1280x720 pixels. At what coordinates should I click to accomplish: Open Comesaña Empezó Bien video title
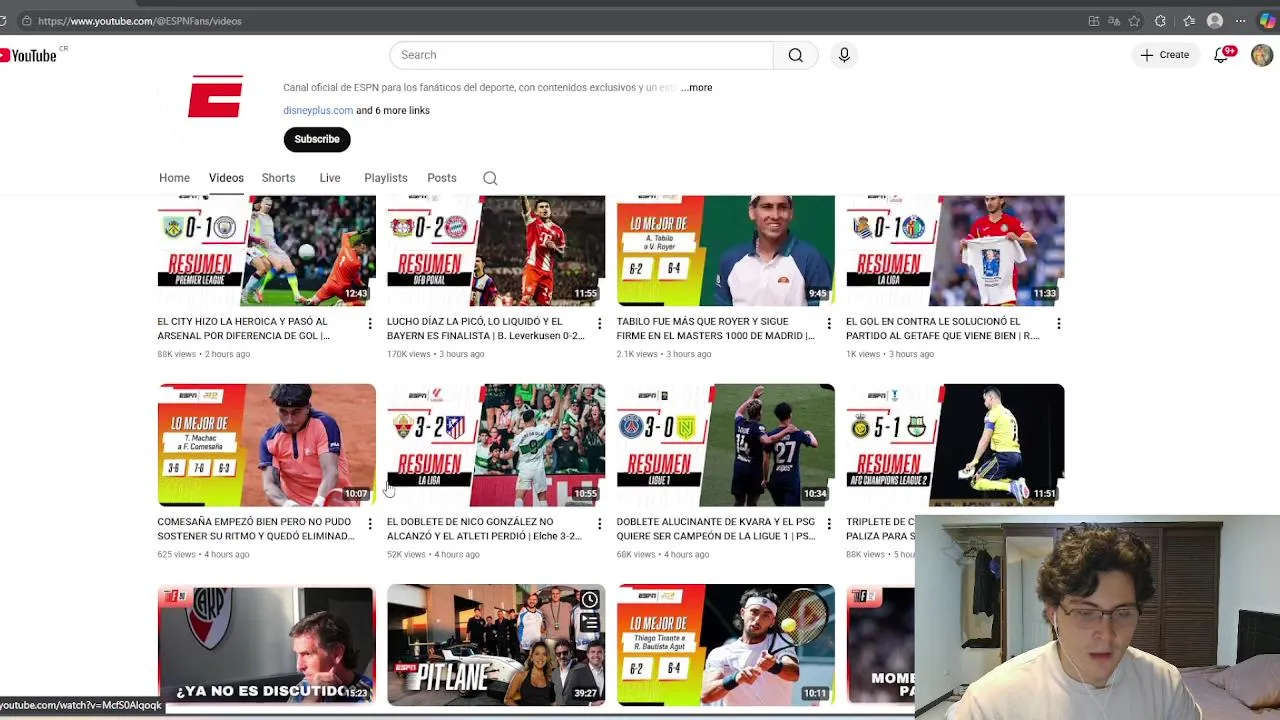pyautogui.click(x=256, y=529)
